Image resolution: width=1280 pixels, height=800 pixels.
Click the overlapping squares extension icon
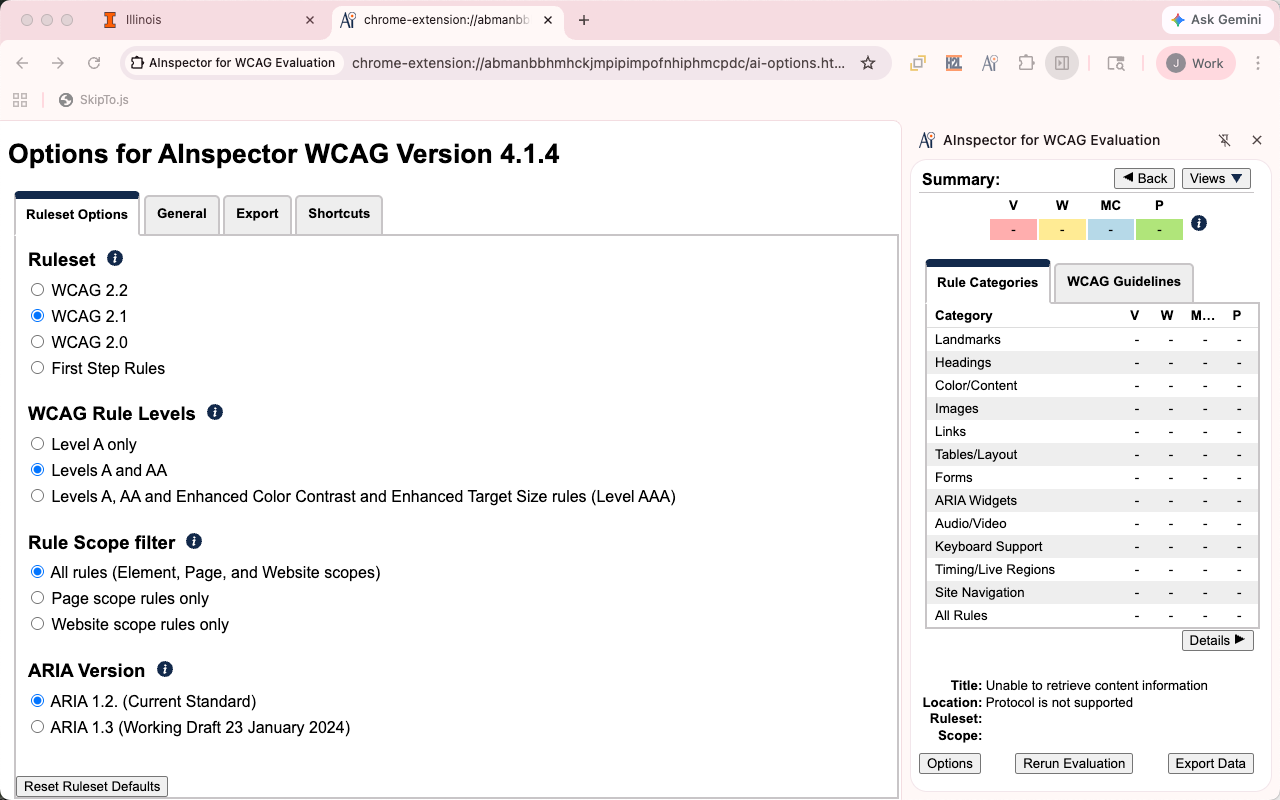click(x=917, y=63)
